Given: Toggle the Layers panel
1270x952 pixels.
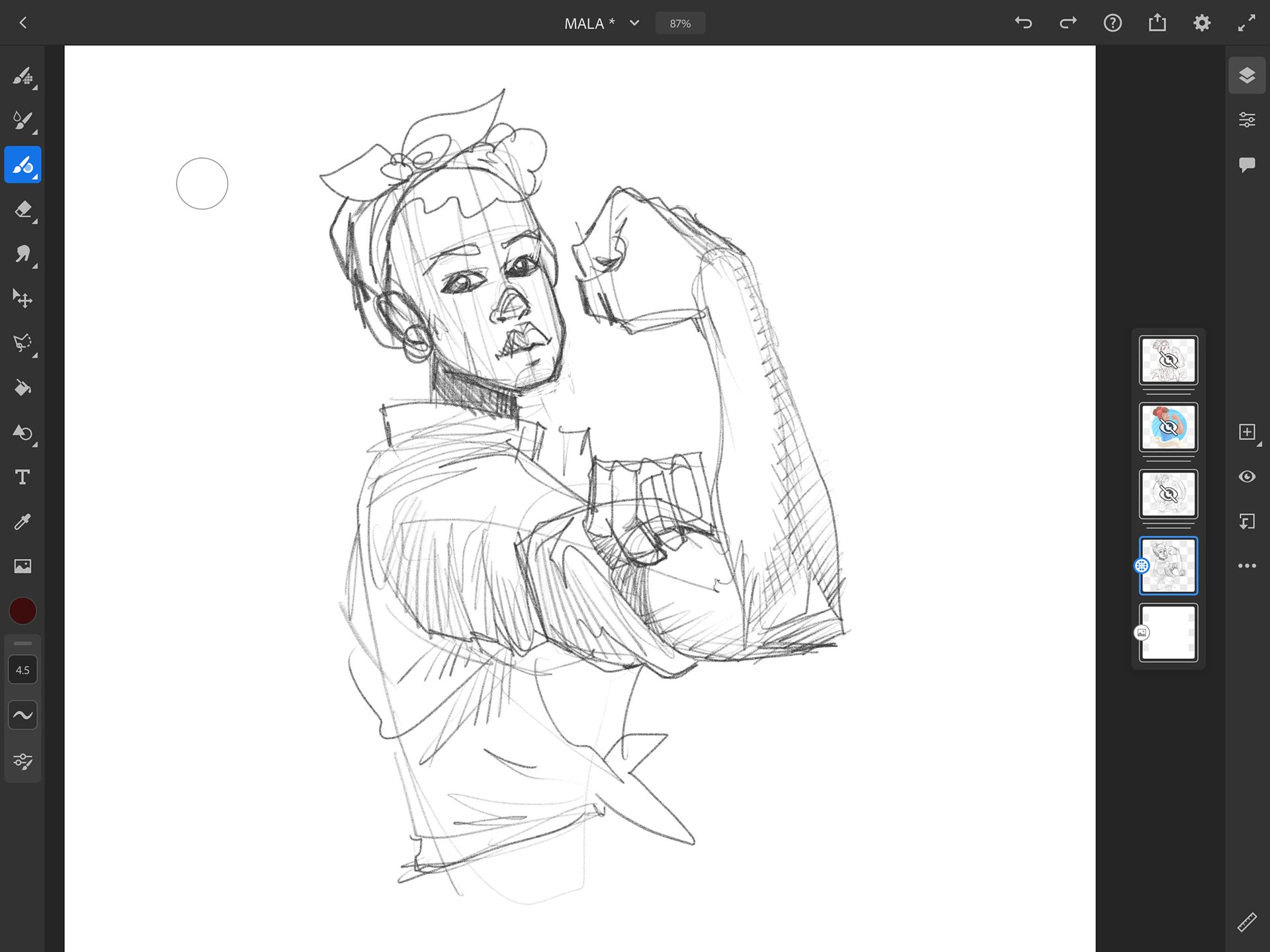Looking at the screenshot, I should [x=1247, y=75].
